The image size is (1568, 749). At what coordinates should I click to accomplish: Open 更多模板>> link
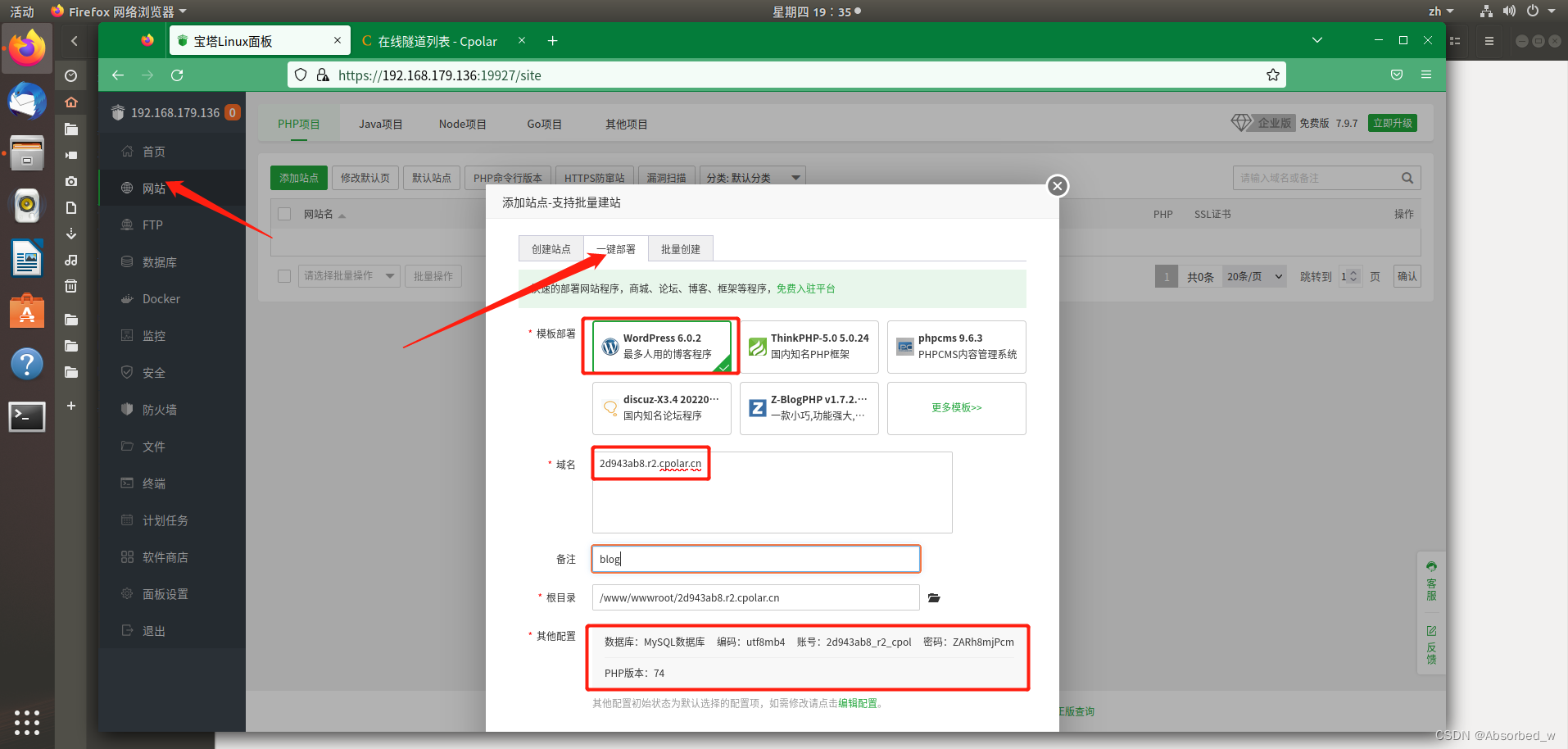point(957,408)
